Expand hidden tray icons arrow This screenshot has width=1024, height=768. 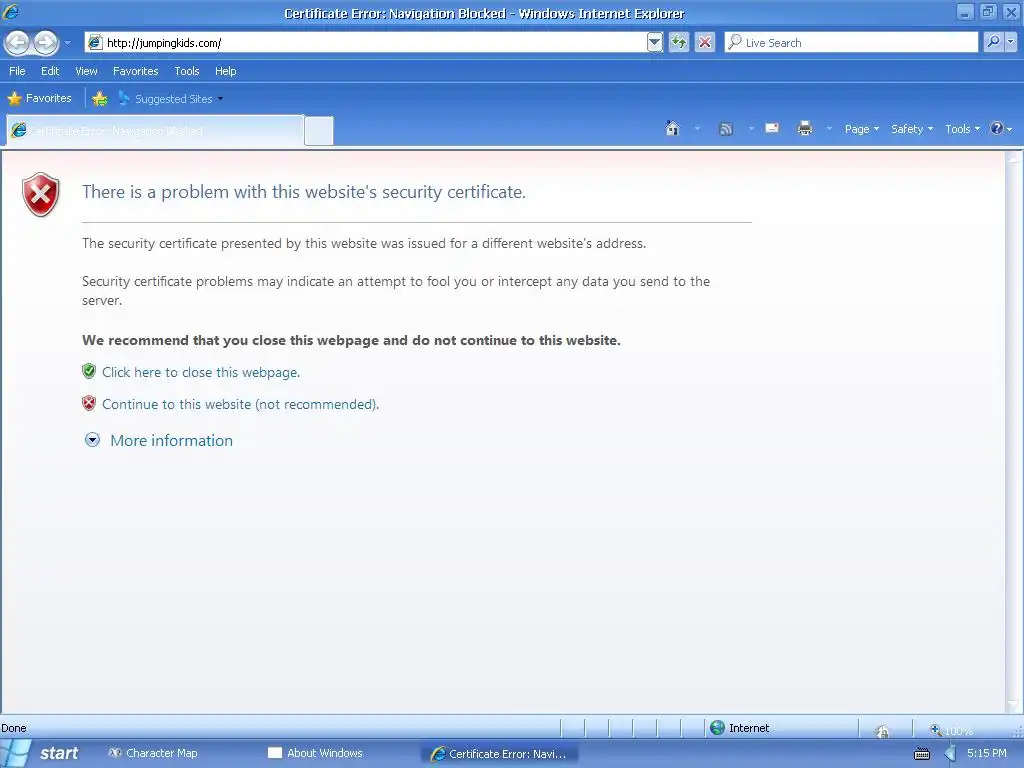[x=950, y=754]
